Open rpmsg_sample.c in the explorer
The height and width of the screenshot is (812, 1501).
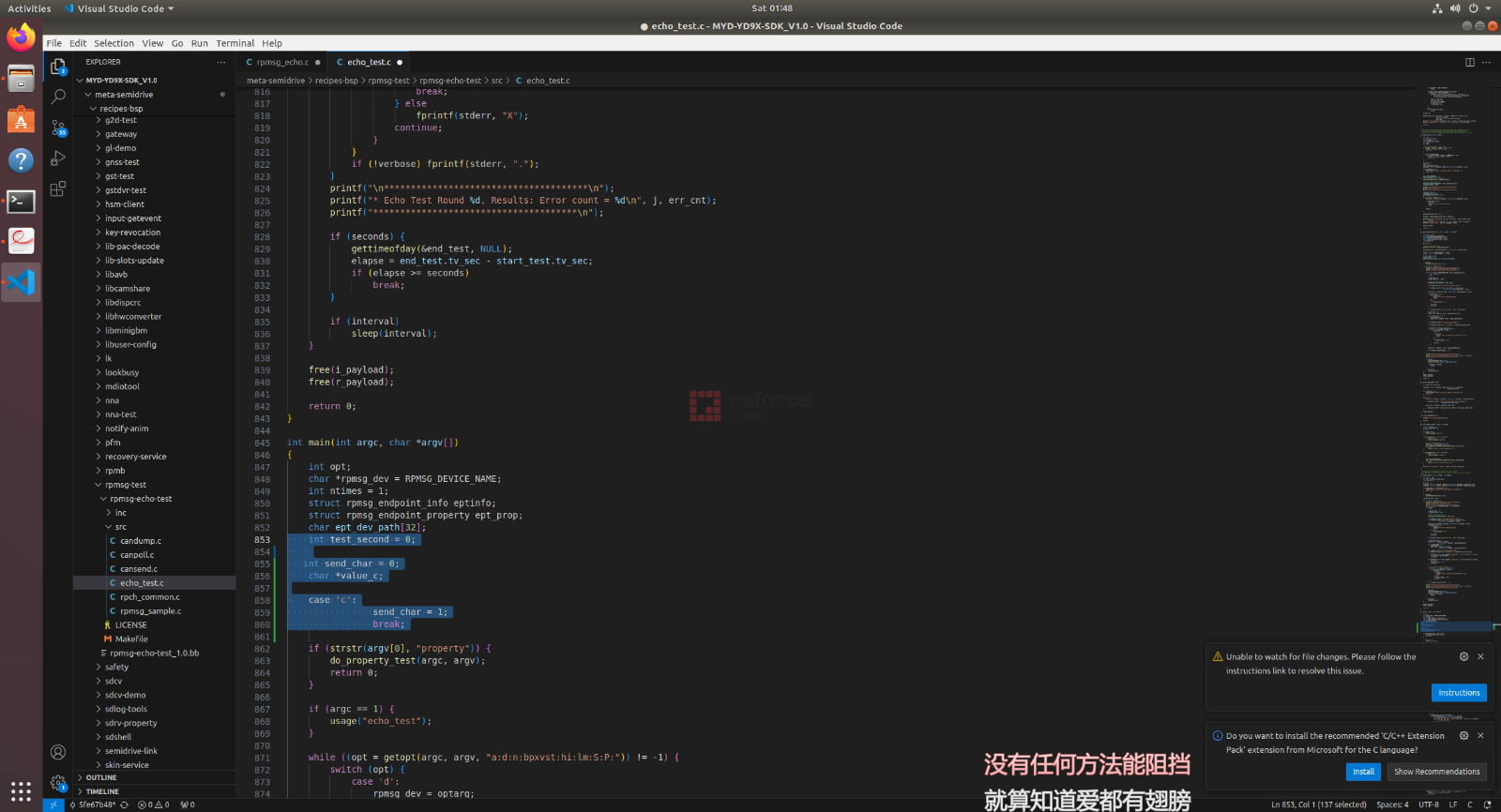pyautogui.click(x=150, y=611)
